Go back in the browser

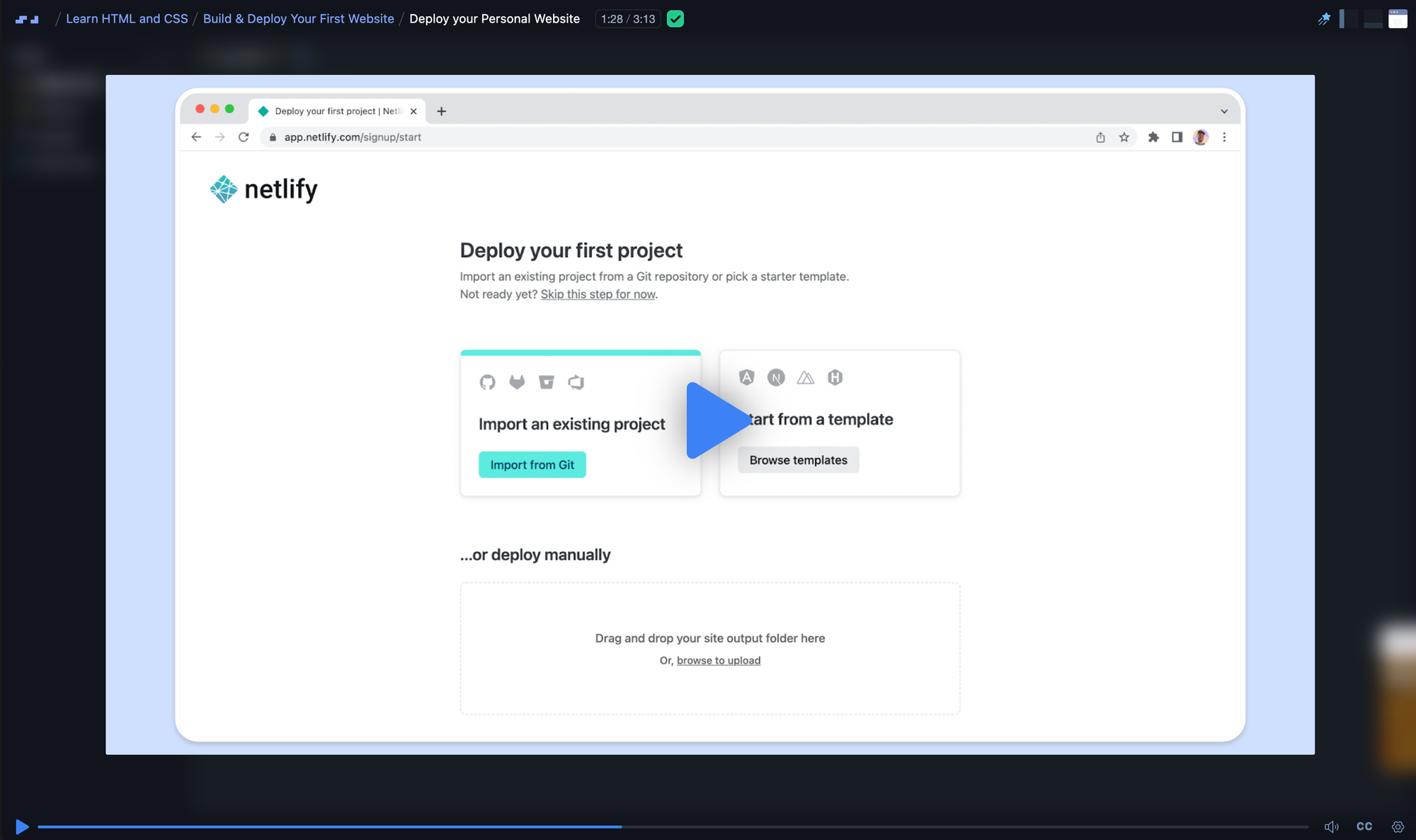(x=196, y=137)
